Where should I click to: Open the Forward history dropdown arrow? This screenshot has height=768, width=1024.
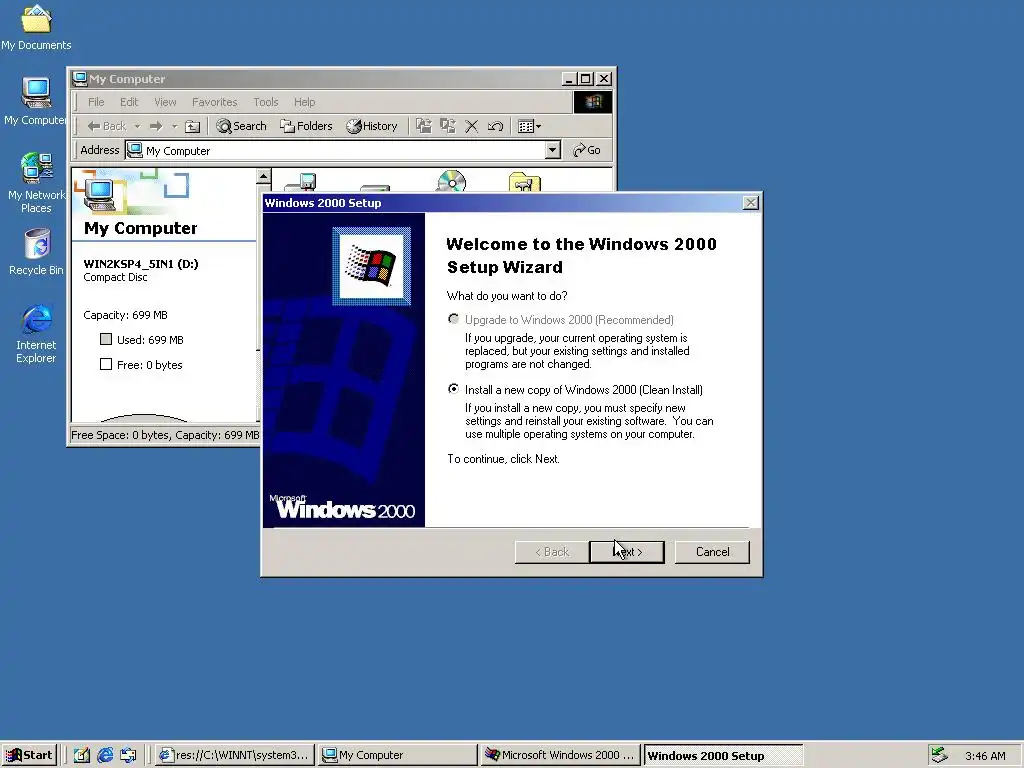[174, 126]
